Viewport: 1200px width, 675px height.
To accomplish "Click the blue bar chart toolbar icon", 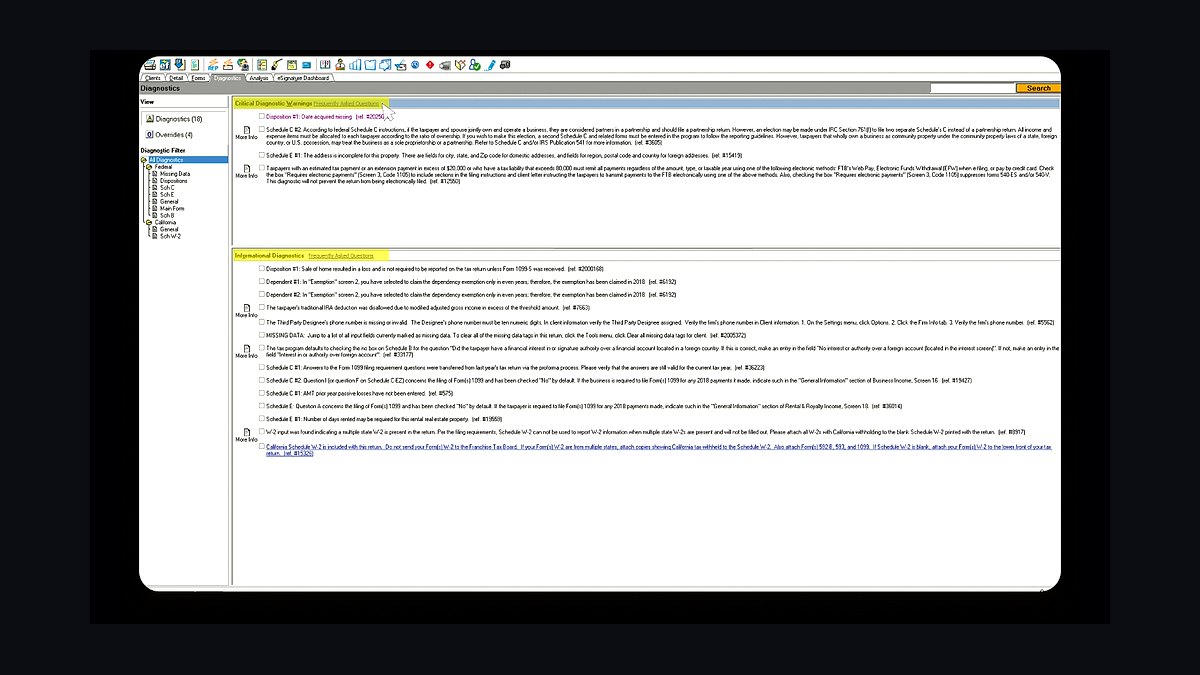I will click(355, 65).
